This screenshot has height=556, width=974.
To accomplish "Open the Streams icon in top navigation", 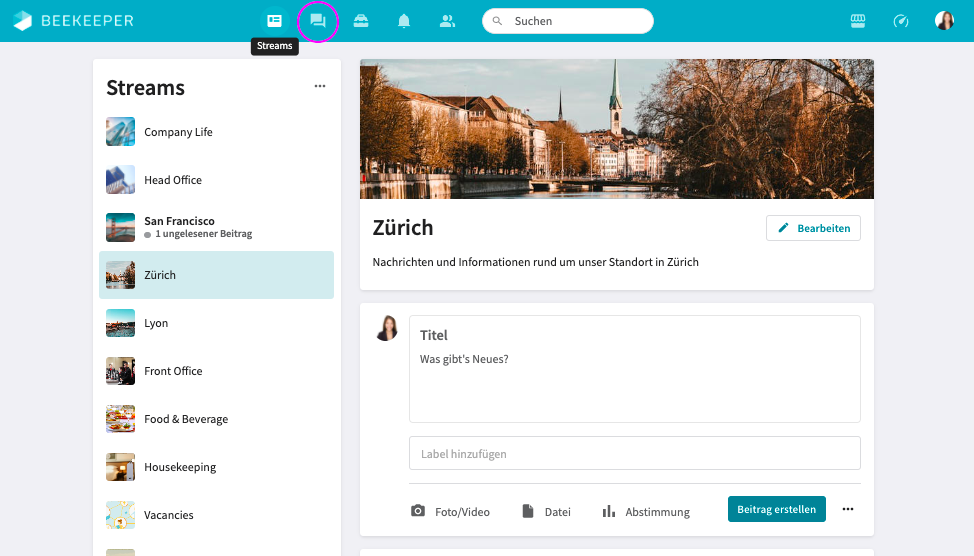I will pos(274,21).
